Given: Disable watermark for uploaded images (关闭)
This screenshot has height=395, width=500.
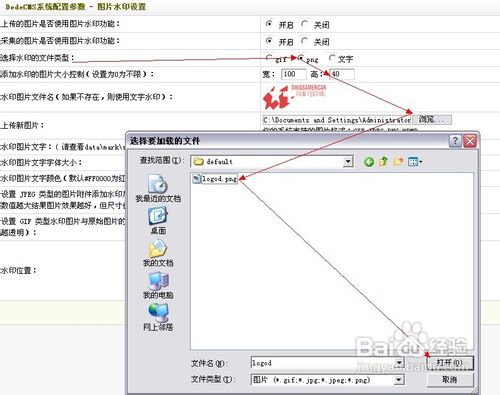Looking at the screenshot, I should coord(304,24).
